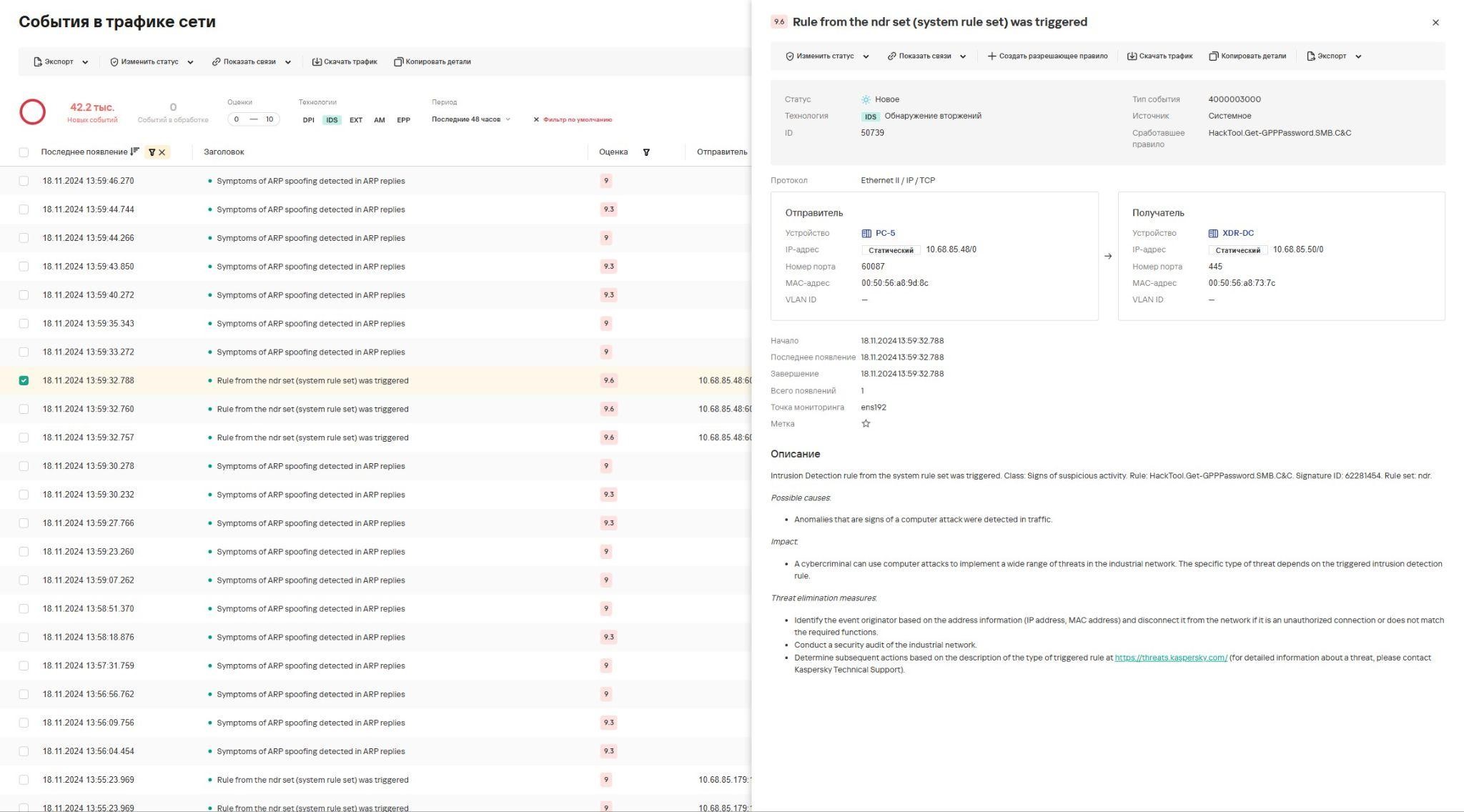Click the Оценки score range control
This screenshot has width=1464, height=812.
click(x=253, y=119)
